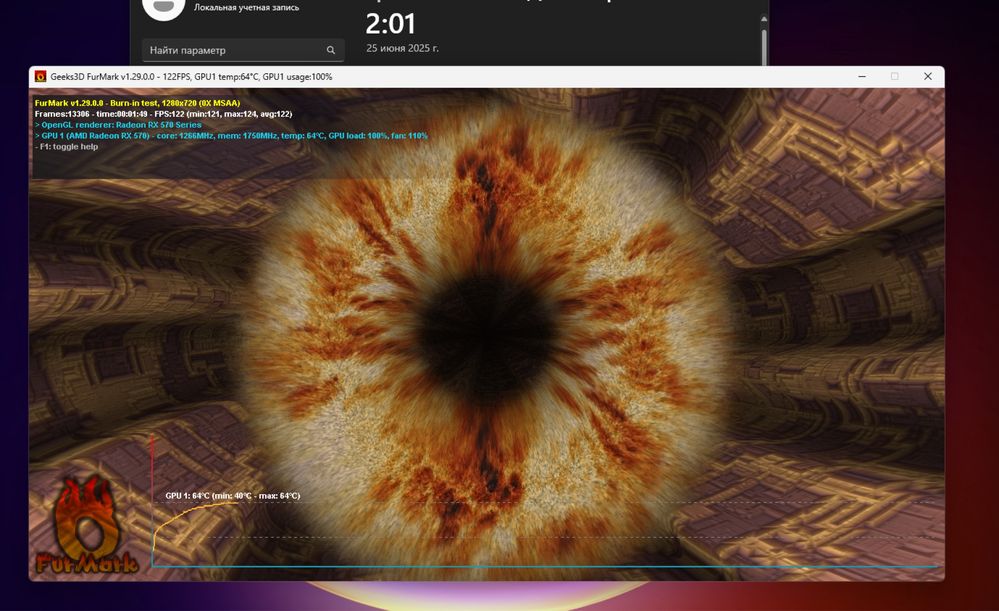This screenshot has width=999, height=611.
Task: Click the '2:01' time in the Settings window
Action: [390, 24]
